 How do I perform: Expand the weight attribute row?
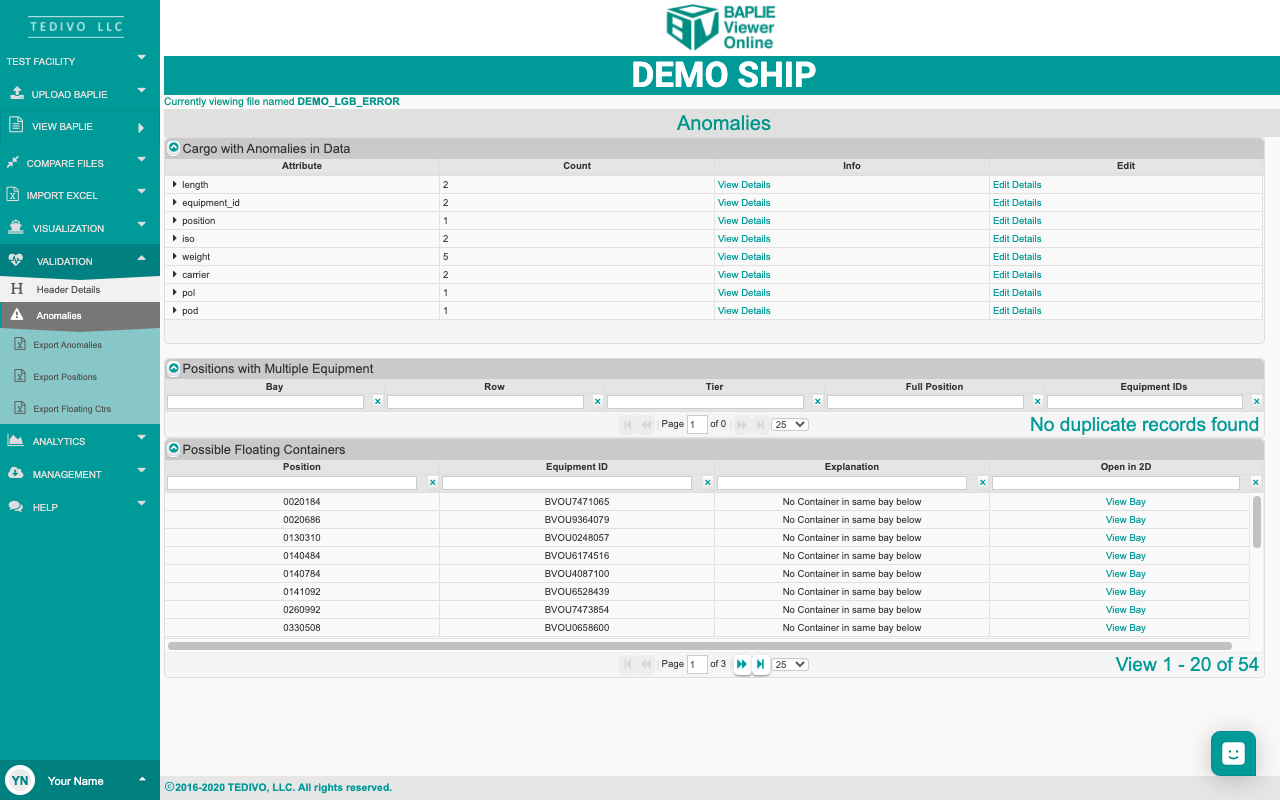(174, 257)
